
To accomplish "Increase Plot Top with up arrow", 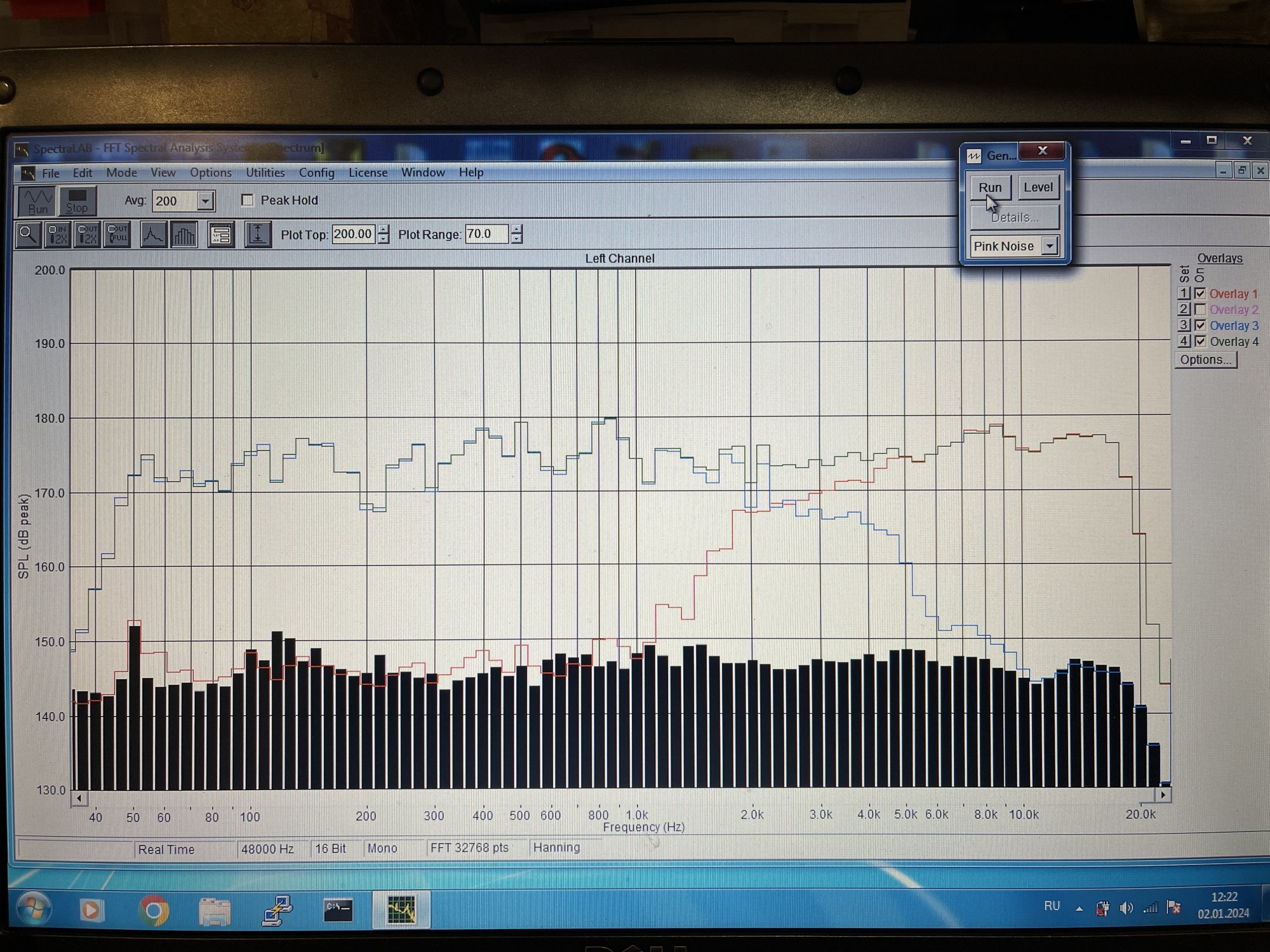I will [x=384, y=229].
